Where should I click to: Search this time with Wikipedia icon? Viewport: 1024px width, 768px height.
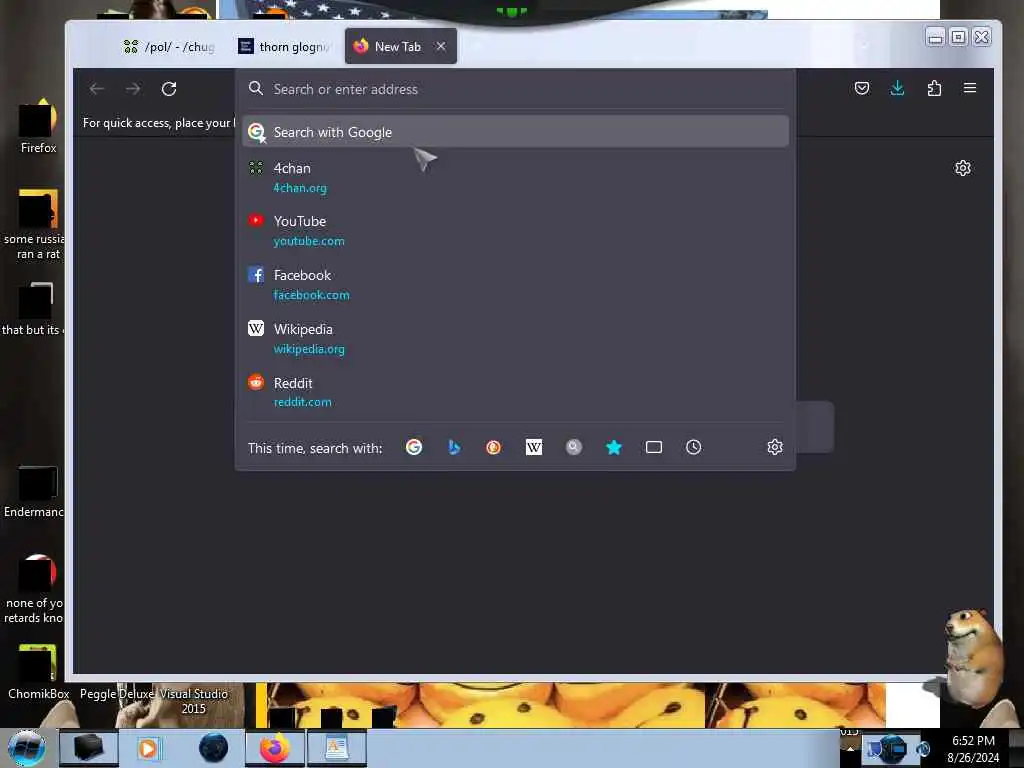(534, 447)
